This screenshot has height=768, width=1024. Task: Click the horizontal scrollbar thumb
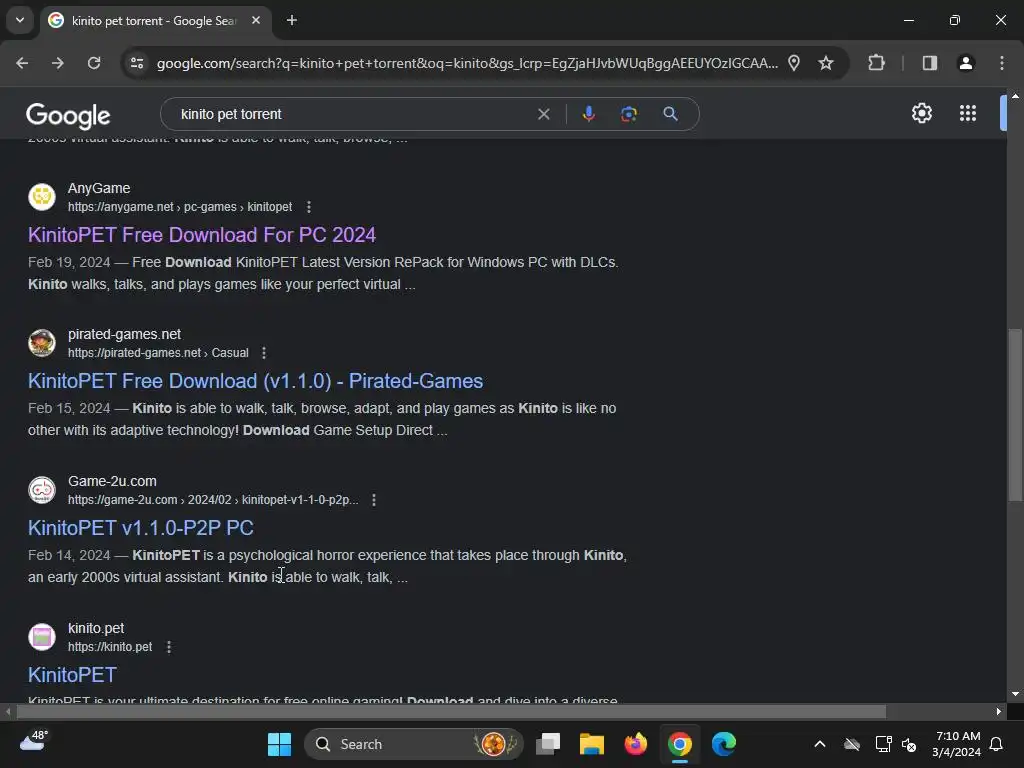click(x=451, y=711)
